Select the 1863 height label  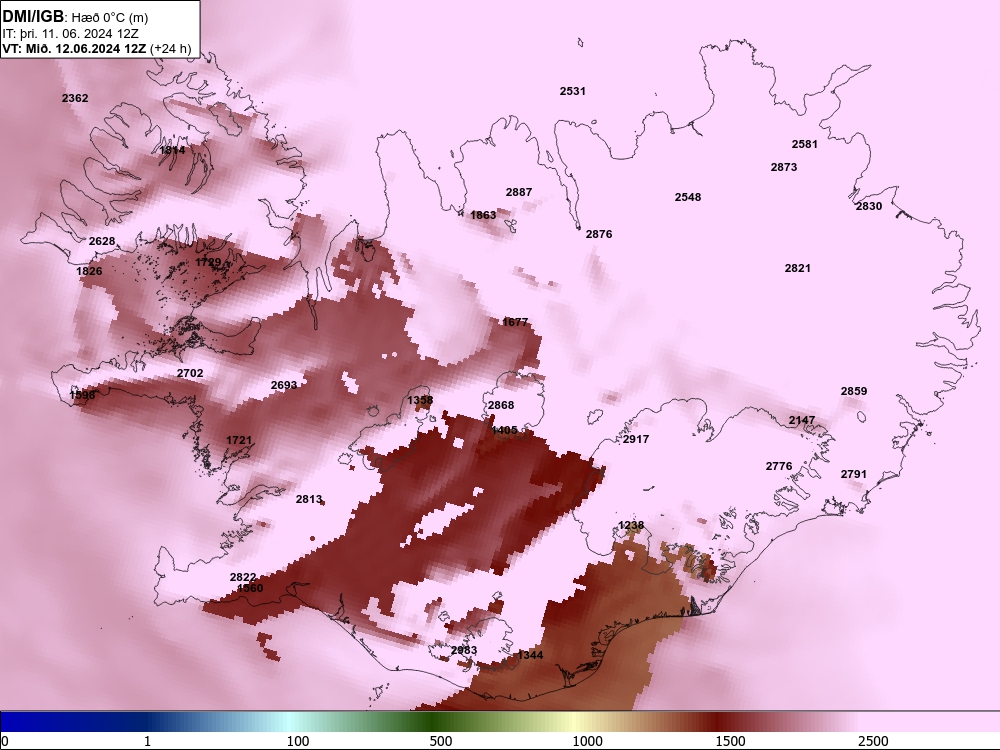483,216
